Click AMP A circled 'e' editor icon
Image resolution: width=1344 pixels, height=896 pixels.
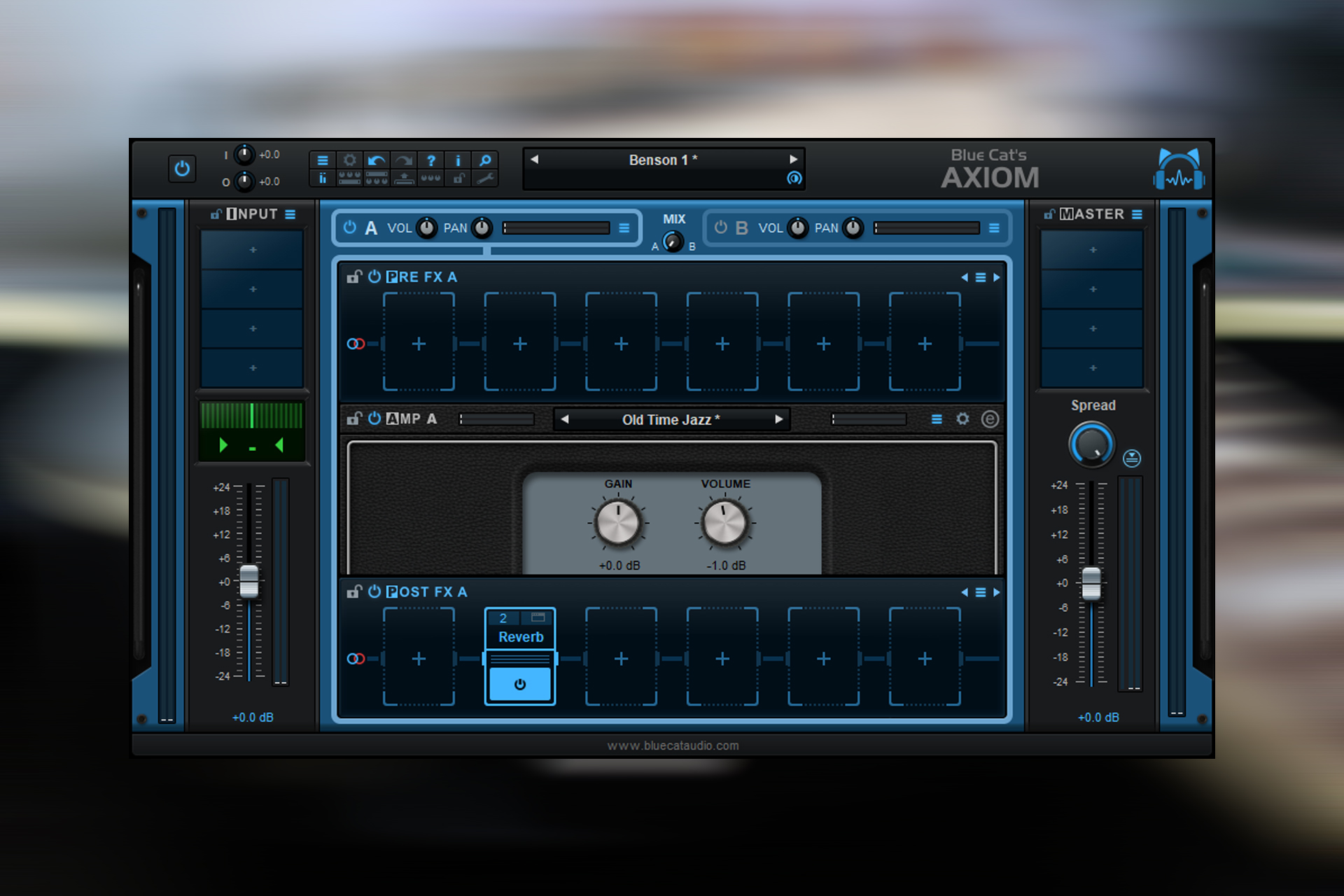tap(990, 419)
